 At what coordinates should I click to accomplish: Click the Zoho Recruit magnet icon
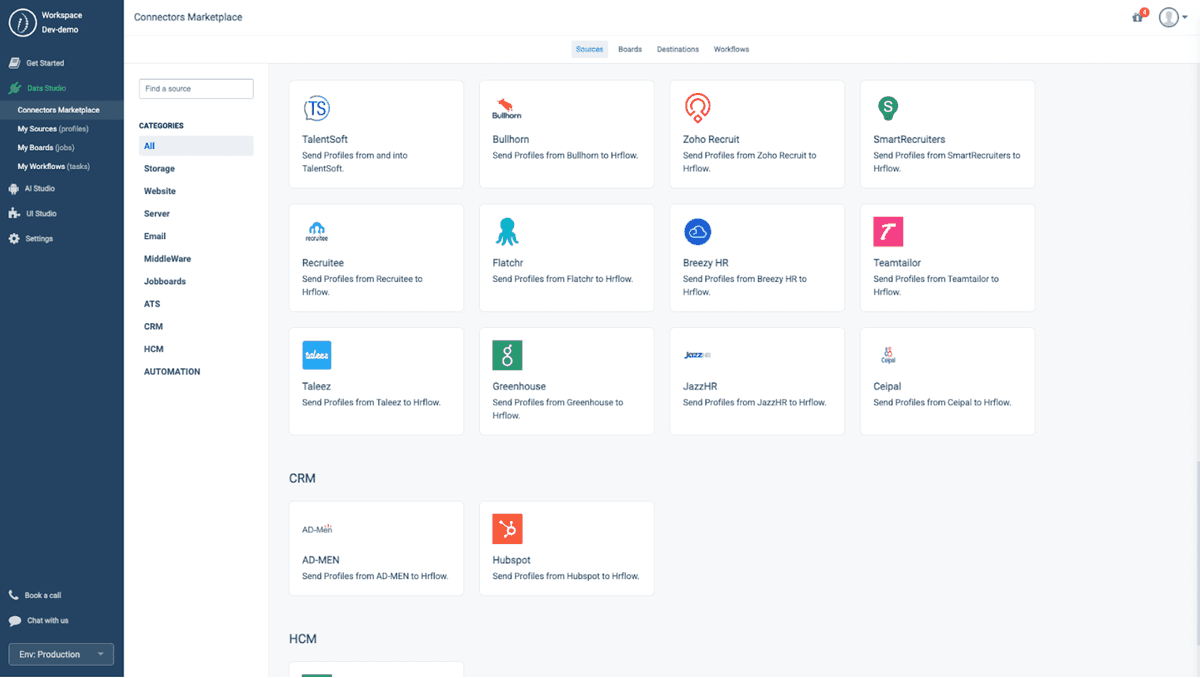697,108
